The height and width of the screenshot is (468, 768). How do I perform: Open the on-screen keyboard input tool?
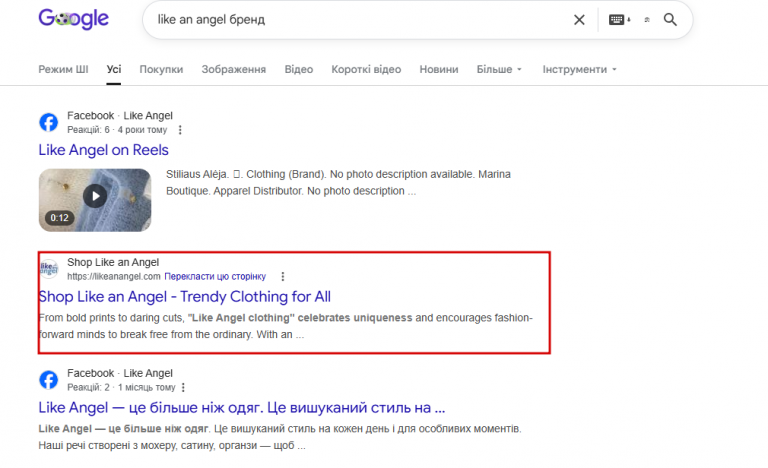point(619,20)
